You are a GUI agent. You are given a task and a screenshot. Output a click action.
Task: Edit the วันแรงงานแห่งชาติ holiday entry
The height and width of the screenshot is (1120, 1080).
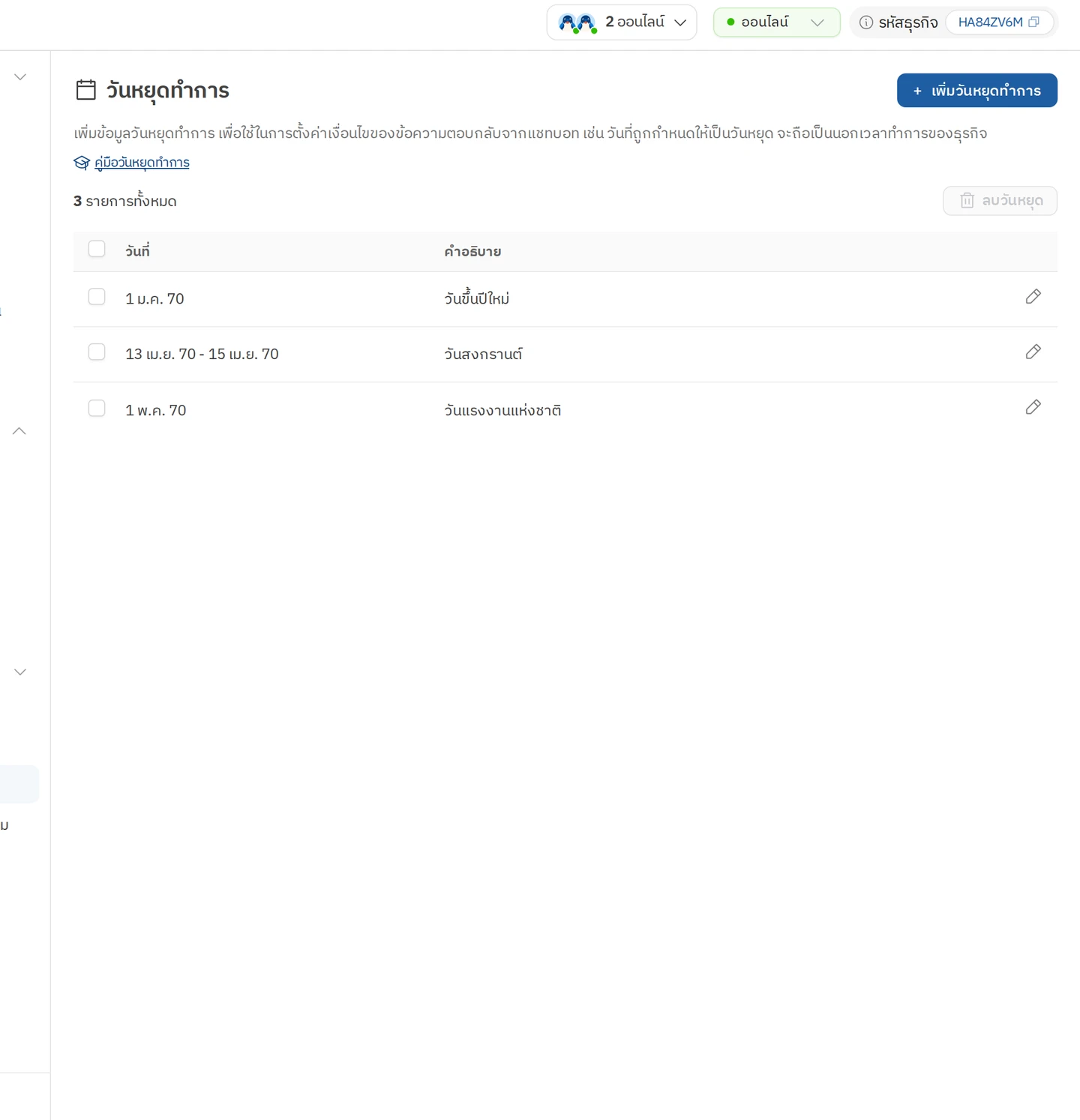(1033, 407)
